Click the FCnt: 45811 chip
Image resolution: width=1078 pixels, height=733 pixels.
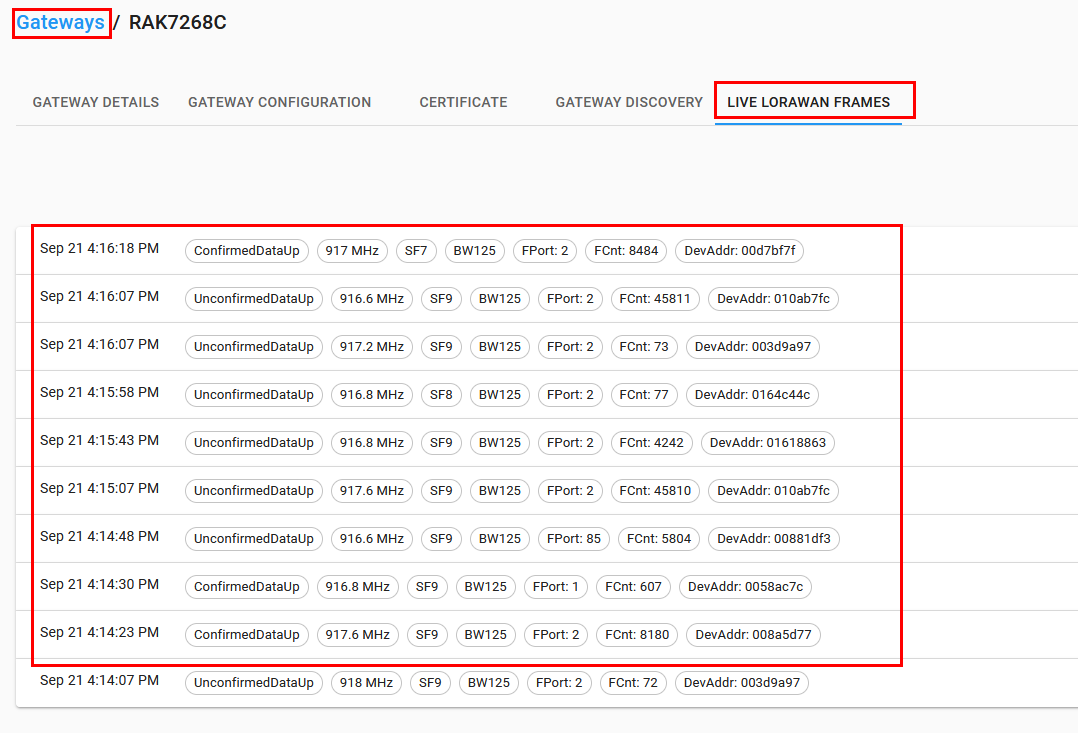coord(655,299)
